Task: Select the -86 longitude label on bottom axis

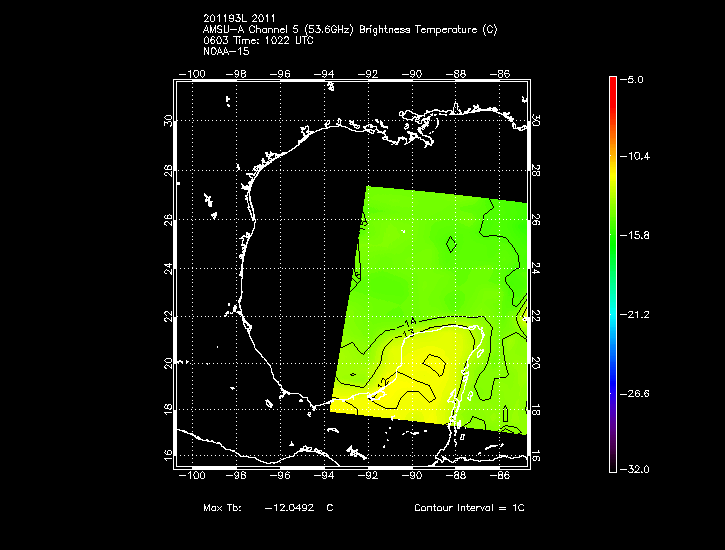Action: click(500, 475)
